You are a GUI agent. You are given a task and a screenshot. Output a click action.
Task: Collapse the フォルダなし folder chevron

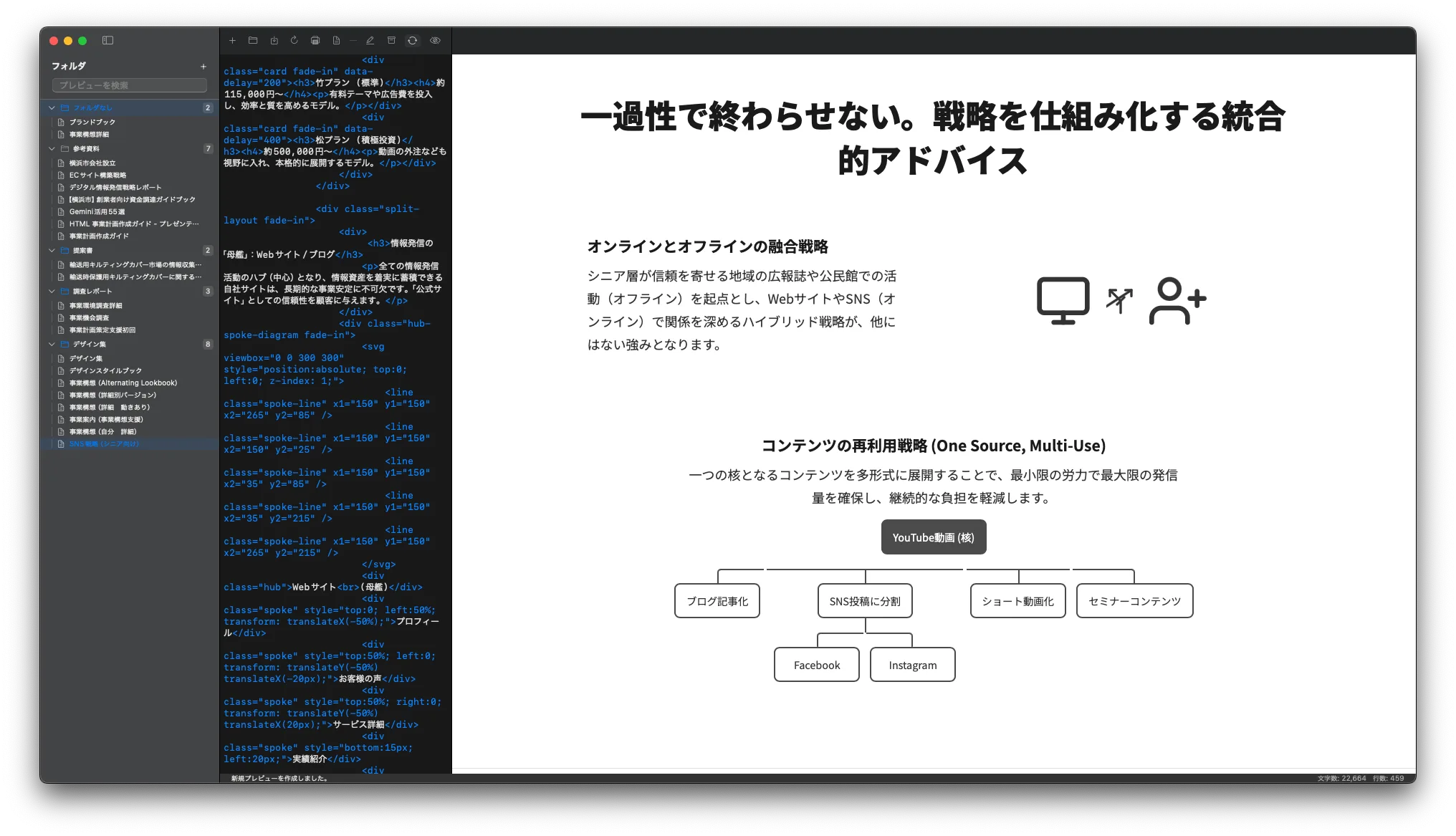coord(52,108)
